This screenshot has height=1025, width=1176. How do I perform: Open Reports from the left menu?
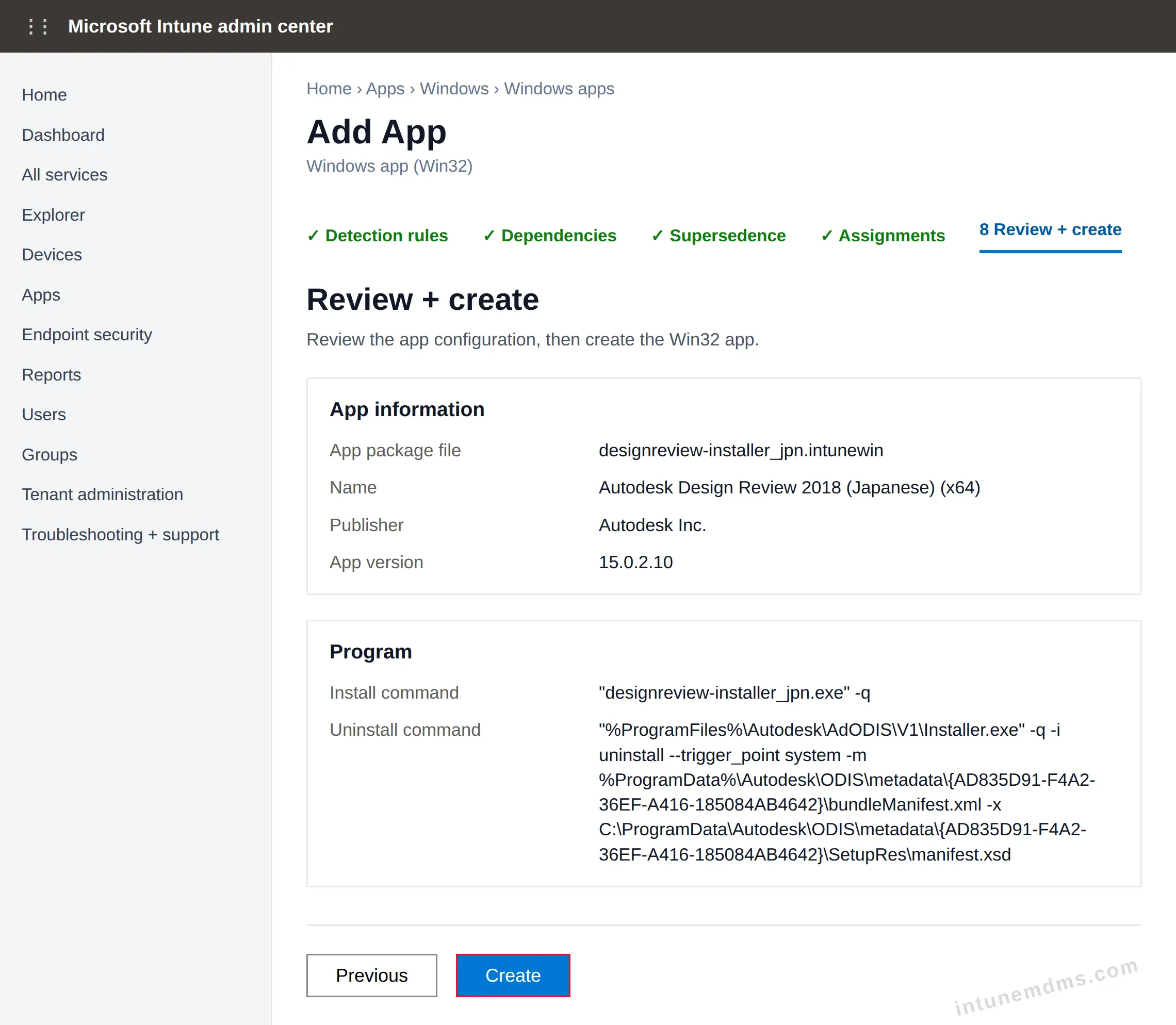(x=52, y=375)
